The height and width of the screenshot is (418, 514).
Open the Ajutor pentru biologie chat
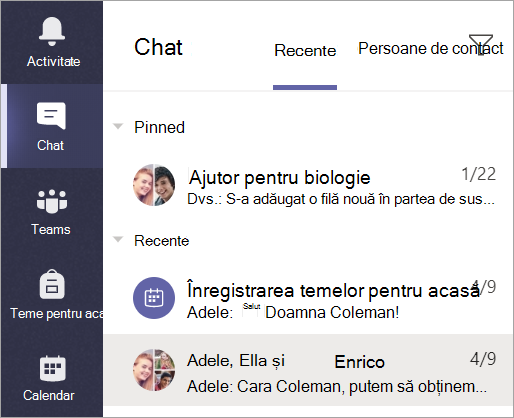point(308,185)
